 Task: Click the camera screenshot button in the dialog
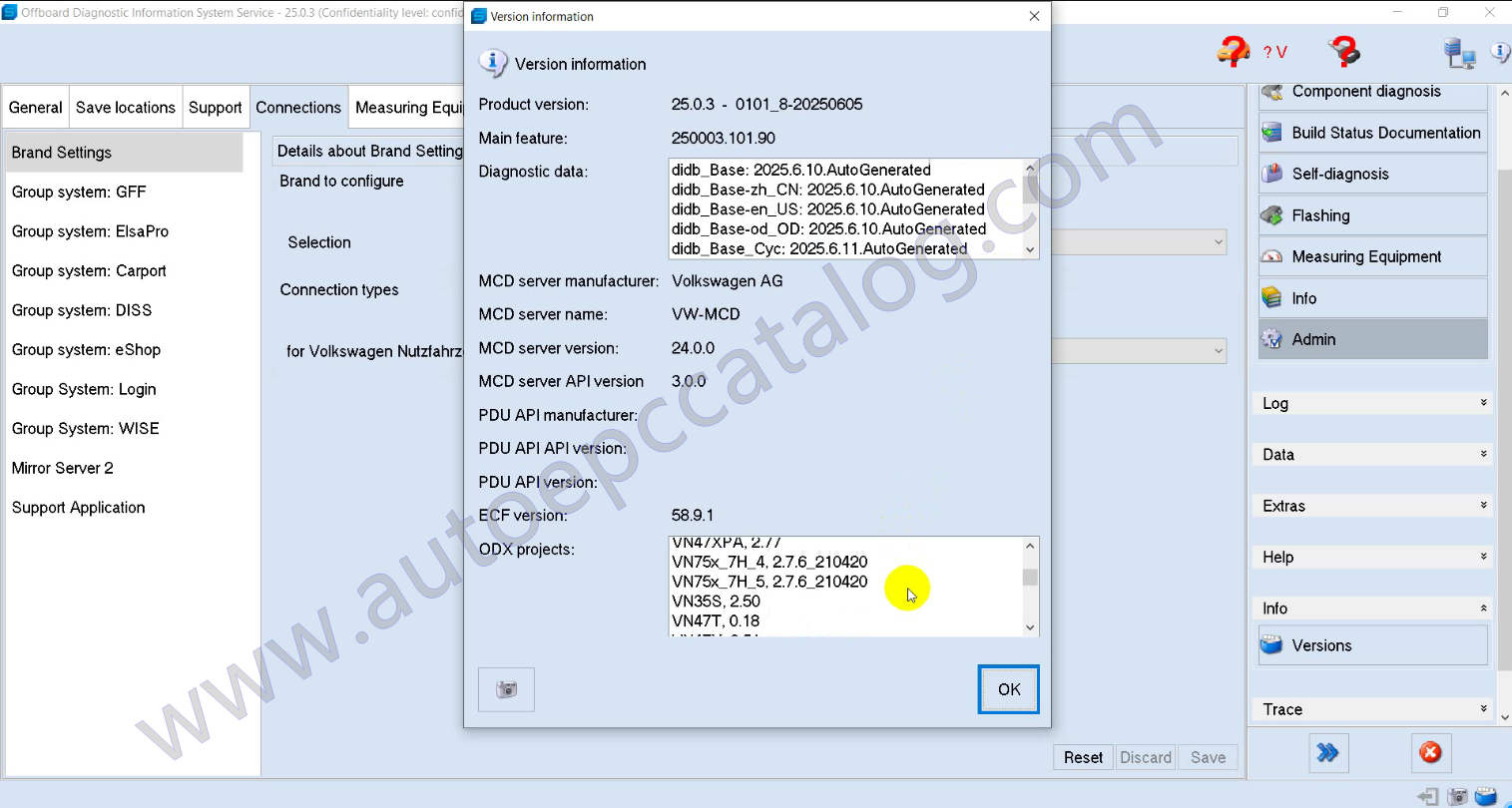(506, 689)
